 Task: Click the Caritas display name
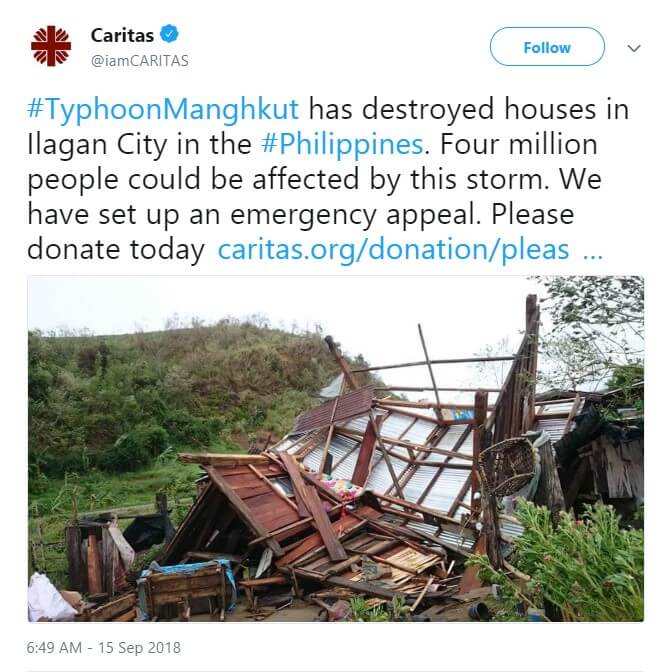pyautogui.click(x=122, y=35)
